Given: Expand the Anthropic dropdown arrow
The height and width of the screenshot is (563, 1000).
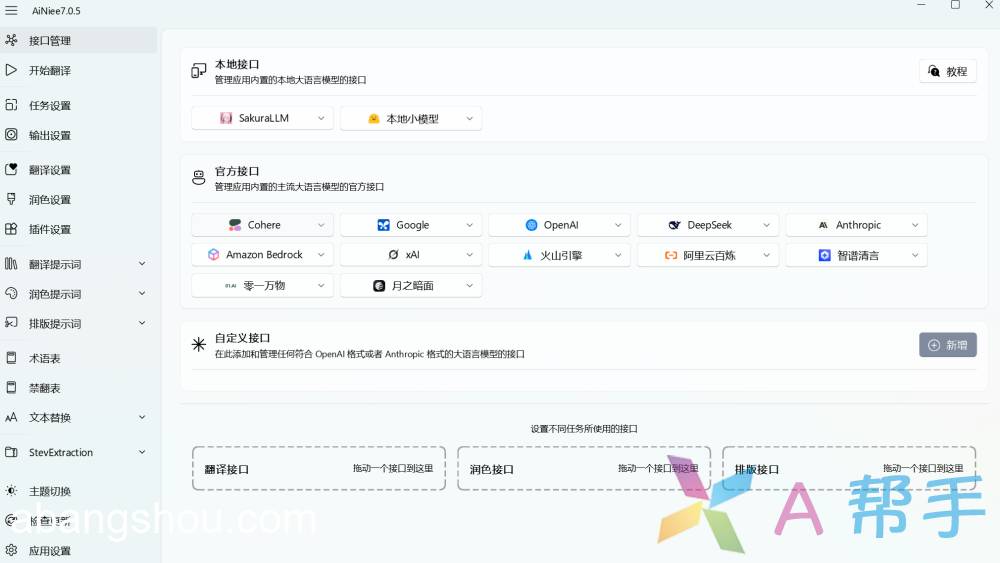Looking at the screenshot, I should coord(914,225).
